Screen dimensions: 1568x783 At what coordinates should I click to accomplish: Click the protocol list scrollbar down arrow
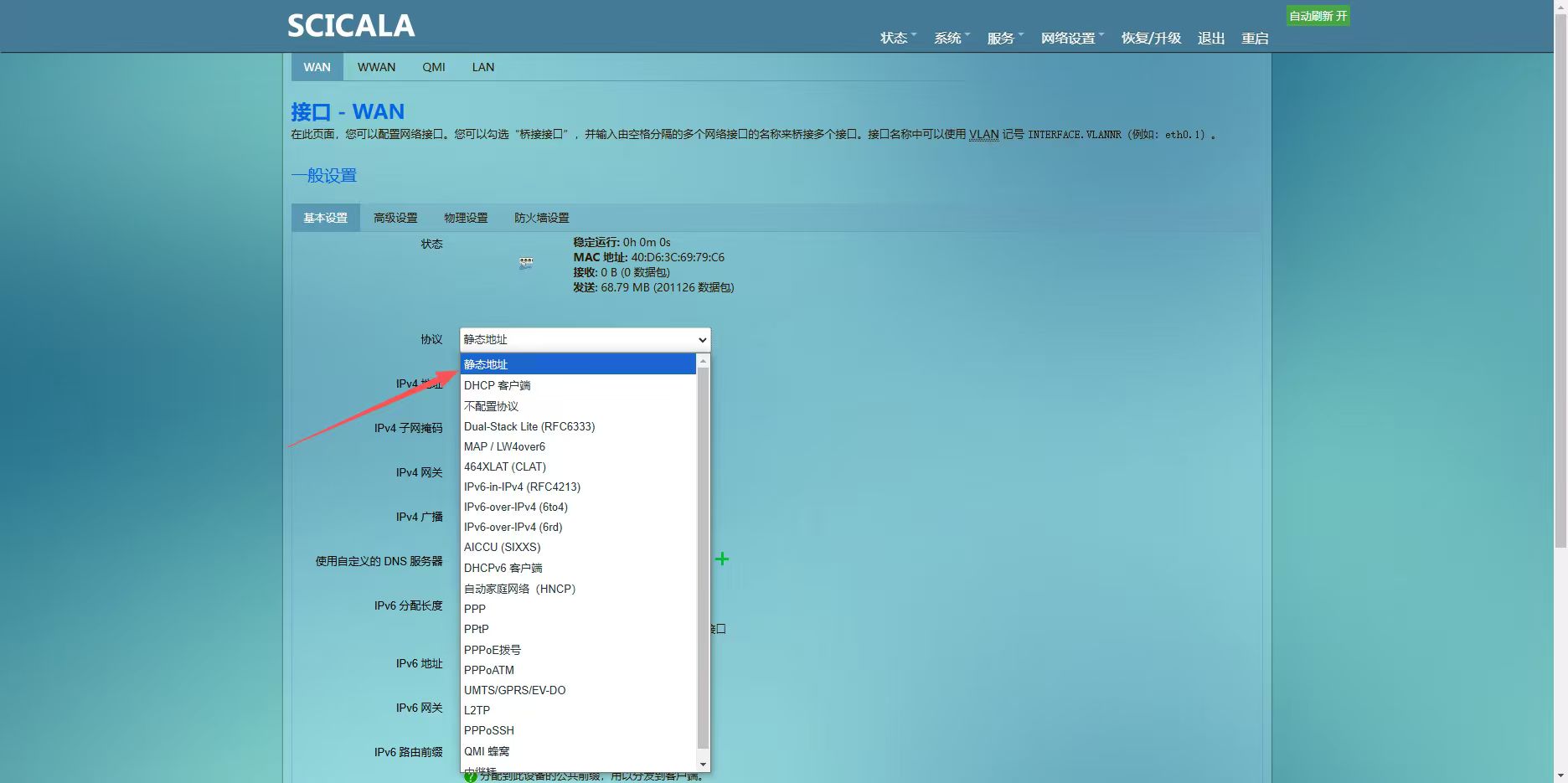703,764
